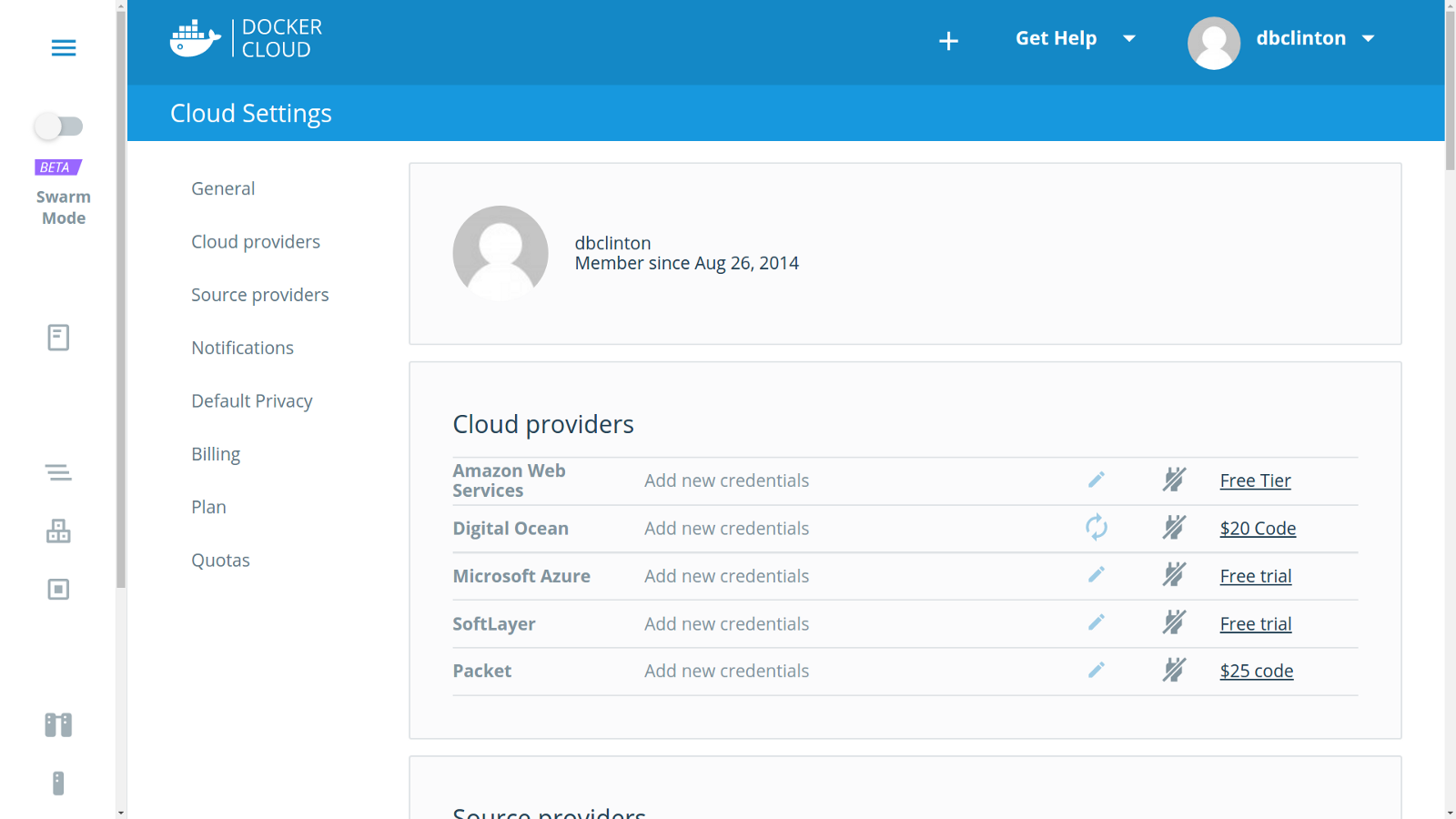The width and height of the screenshot is (1456, 819).
Task: Select Cloud providers in settings menu
Action: coord(256,242)
